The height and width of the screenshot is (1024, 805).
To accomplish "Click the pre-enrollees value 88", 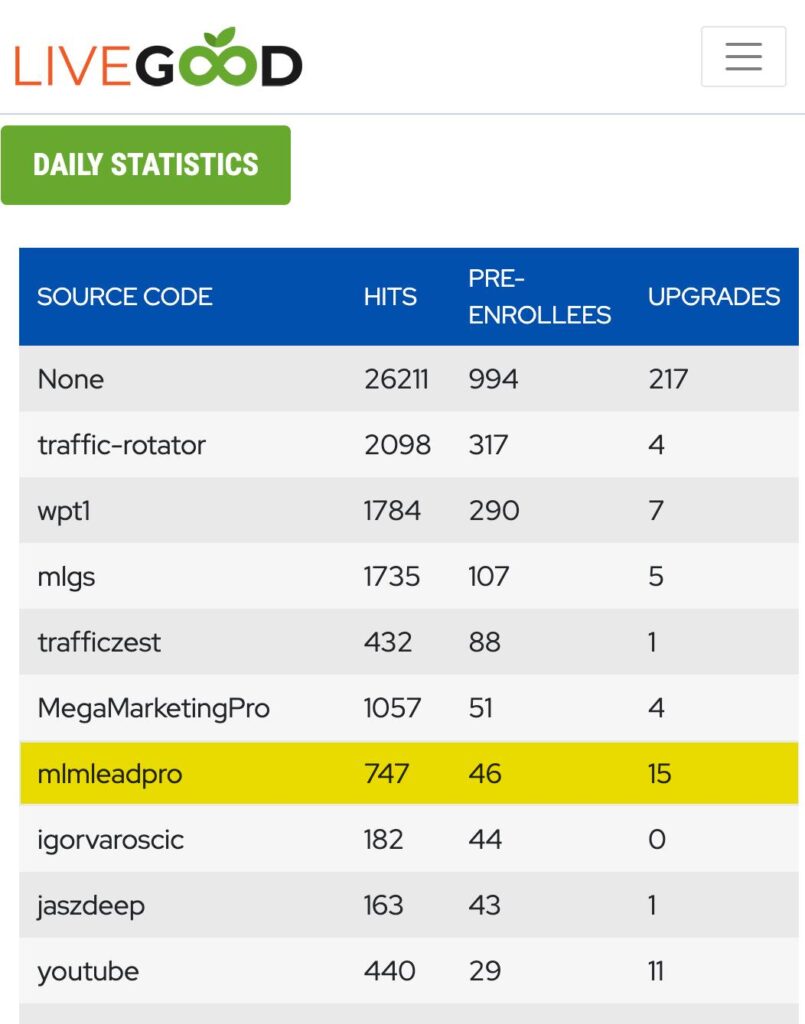I will point(484,643).
